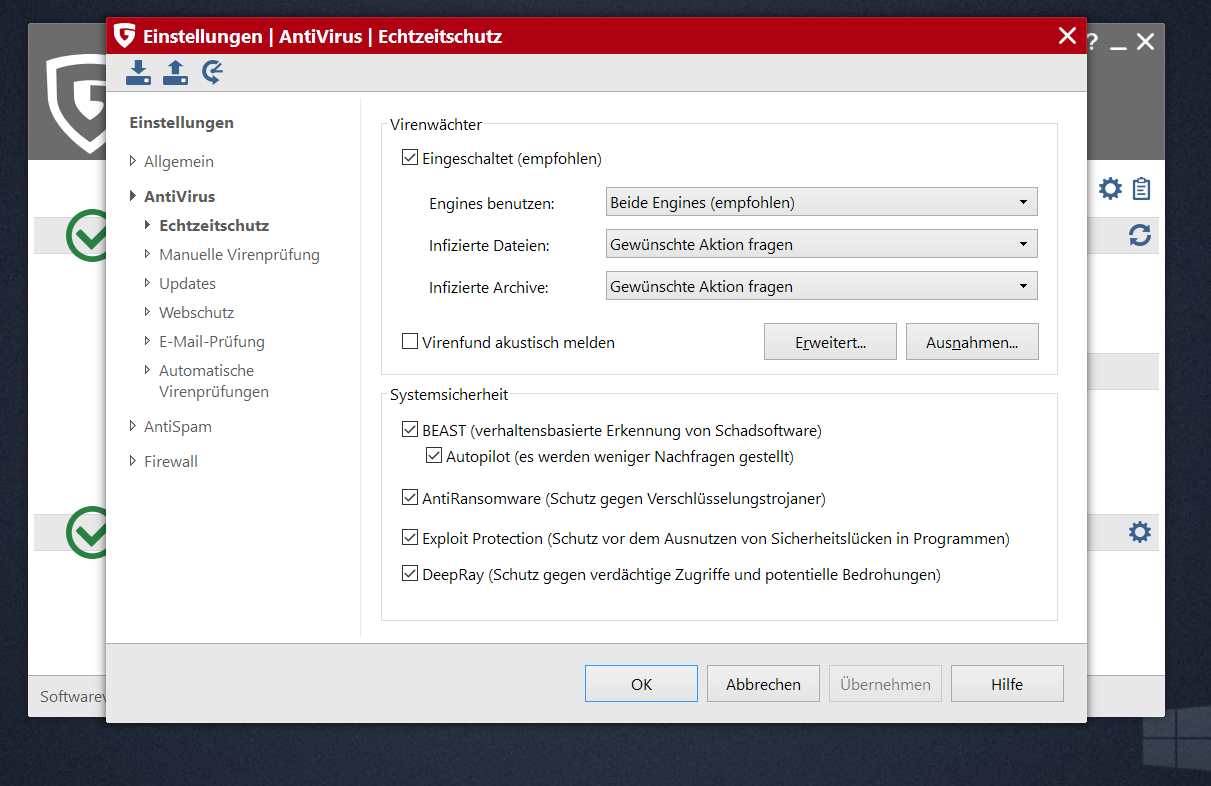Select AntiVirus category
This screenshot has width=1211, height=786.
(x=179, y=196)
